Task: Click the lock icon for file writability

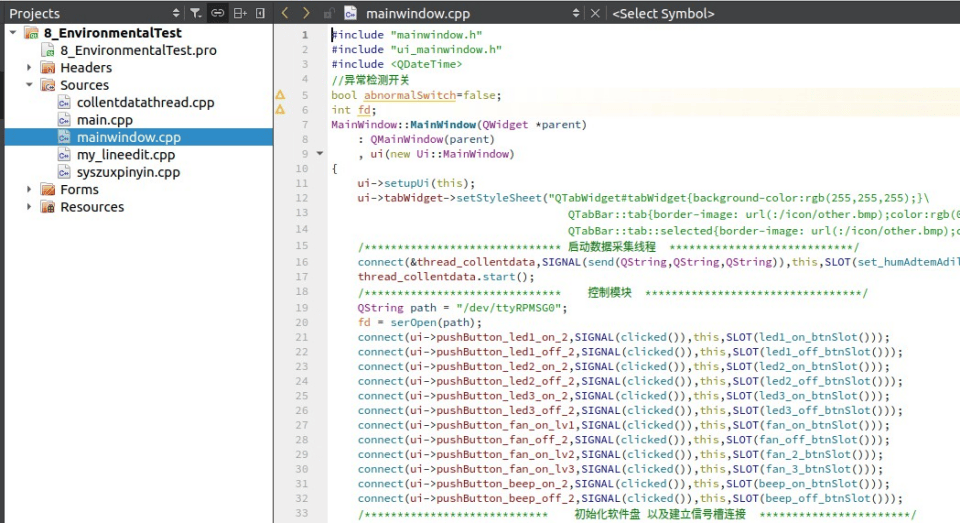Action: 330,14
